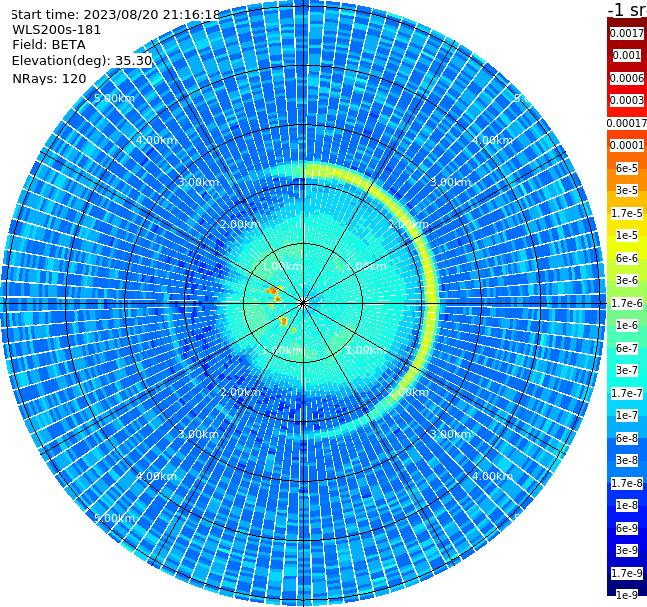The height and width of the screenshot is (607, 647).
Task: Click the 1.7e-8 colorbar tick label
Action: [x=626, y=483]
